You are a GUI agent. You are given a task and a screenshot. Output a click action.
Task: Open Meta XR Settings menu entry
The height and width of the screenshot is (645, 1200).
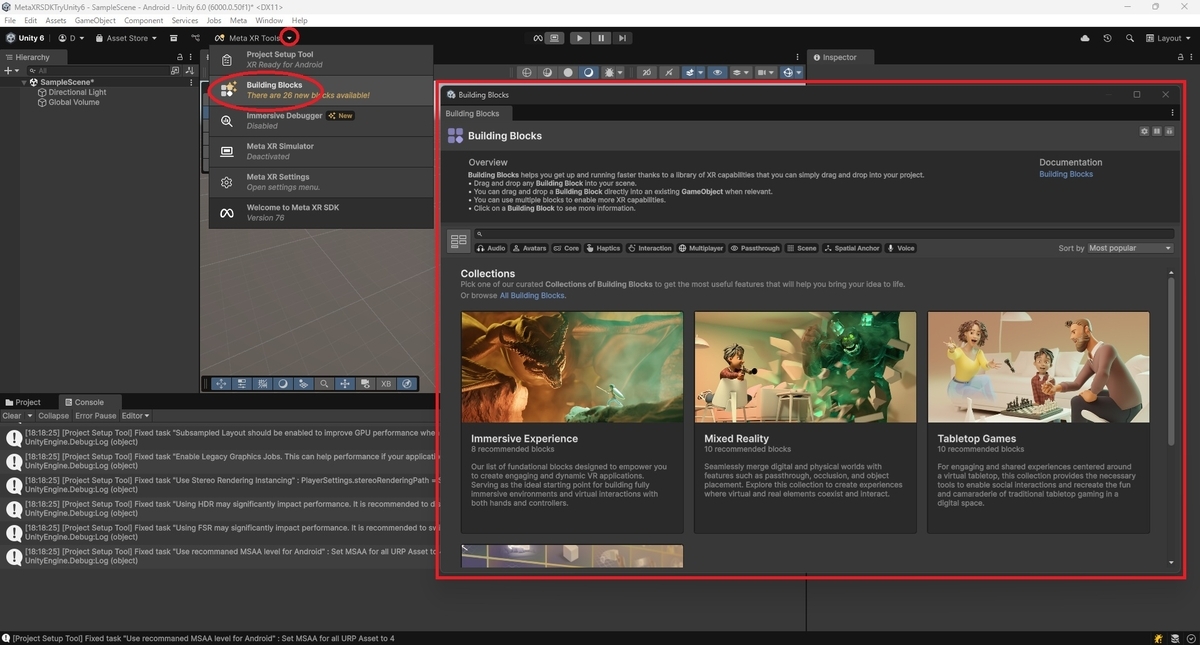coord(321,182)
